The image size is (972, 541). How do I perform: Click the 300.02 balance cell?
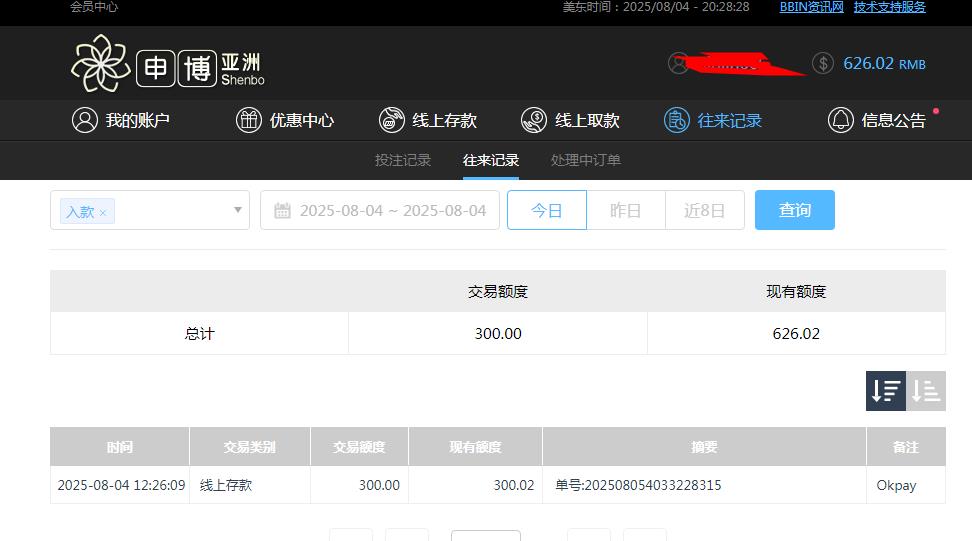click(514, 485)
